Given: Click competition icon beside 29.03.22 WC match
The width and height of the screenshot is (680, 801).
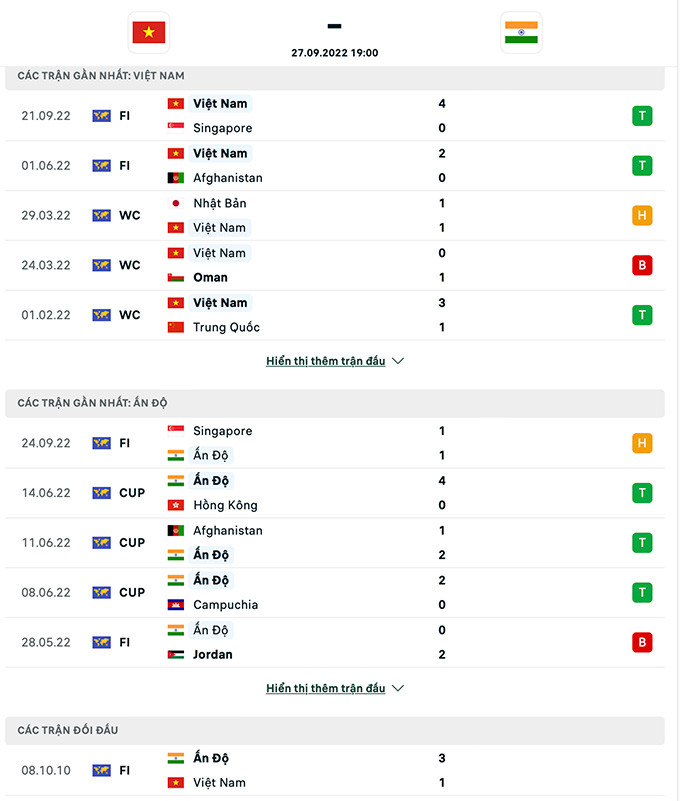Looking at the screenshot, I should click(x=101, y=215).
